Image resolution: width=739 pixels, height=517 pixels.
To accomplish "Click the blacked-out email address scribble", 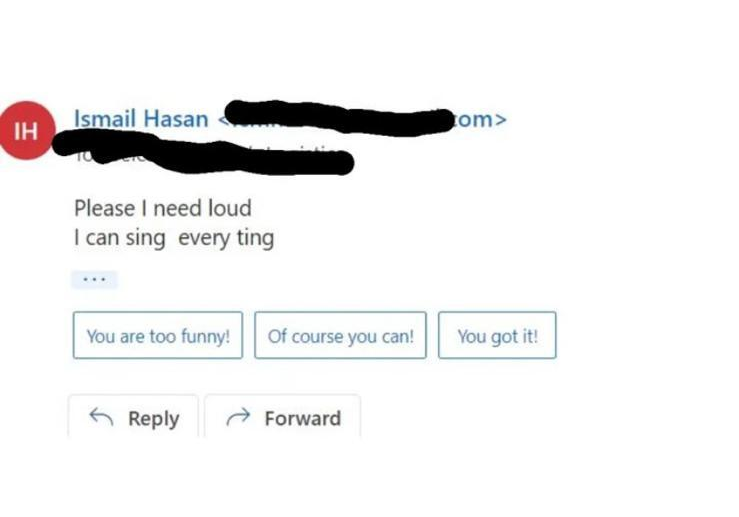I will [x=338, y=118].
